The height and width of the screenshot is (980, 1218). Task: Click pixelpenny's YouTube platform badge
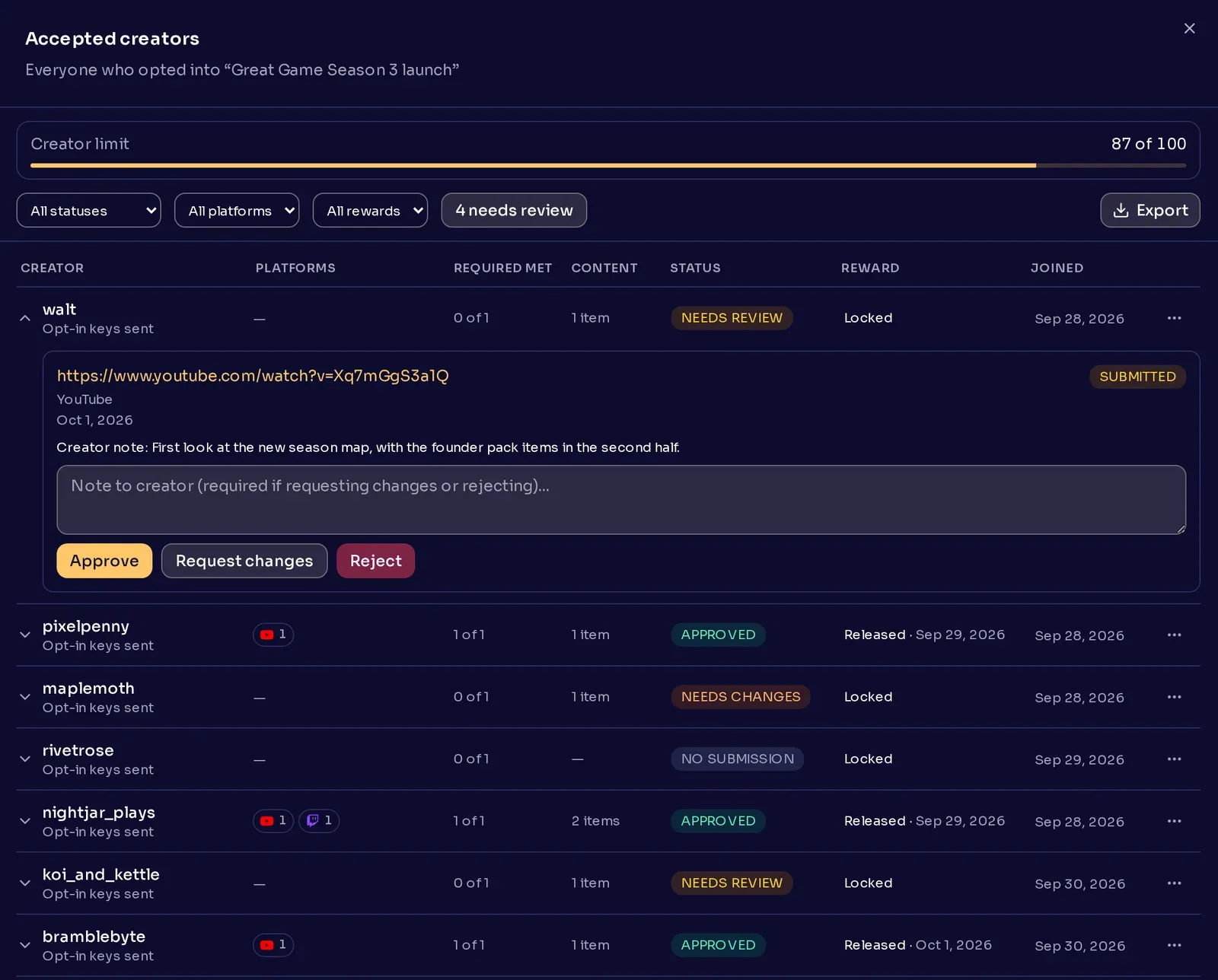tap(273, 635)
